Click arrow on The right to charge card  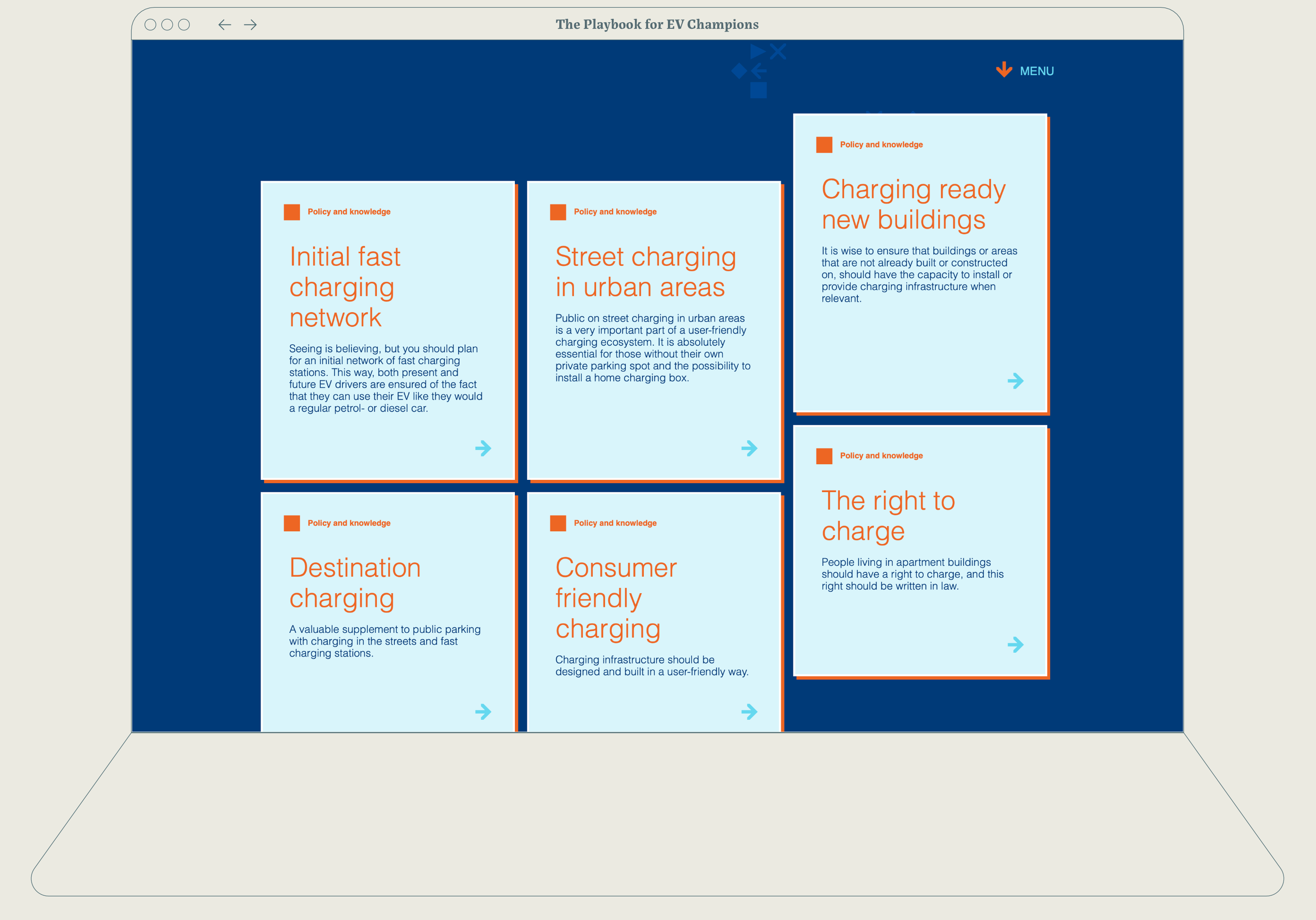1016,645
